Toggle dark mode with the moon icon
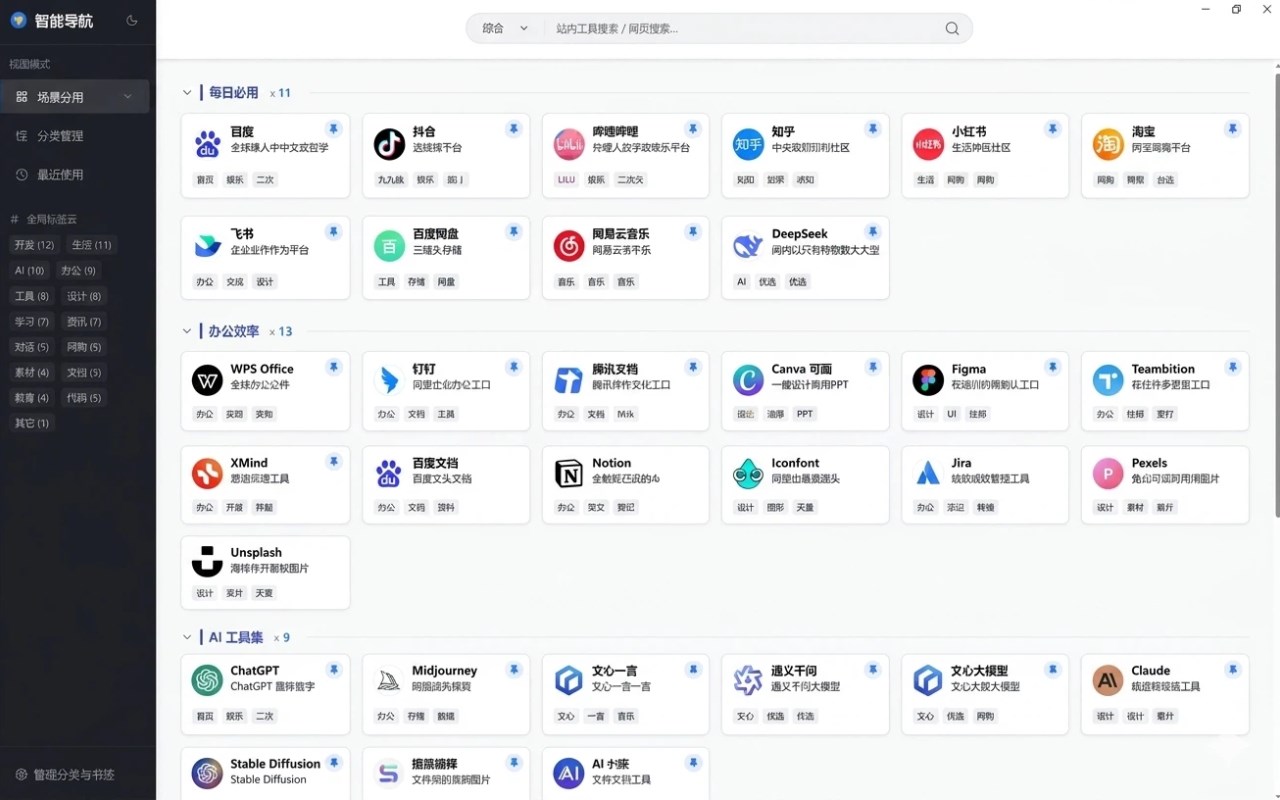1280x800 pixels. [x=133, y=21]
